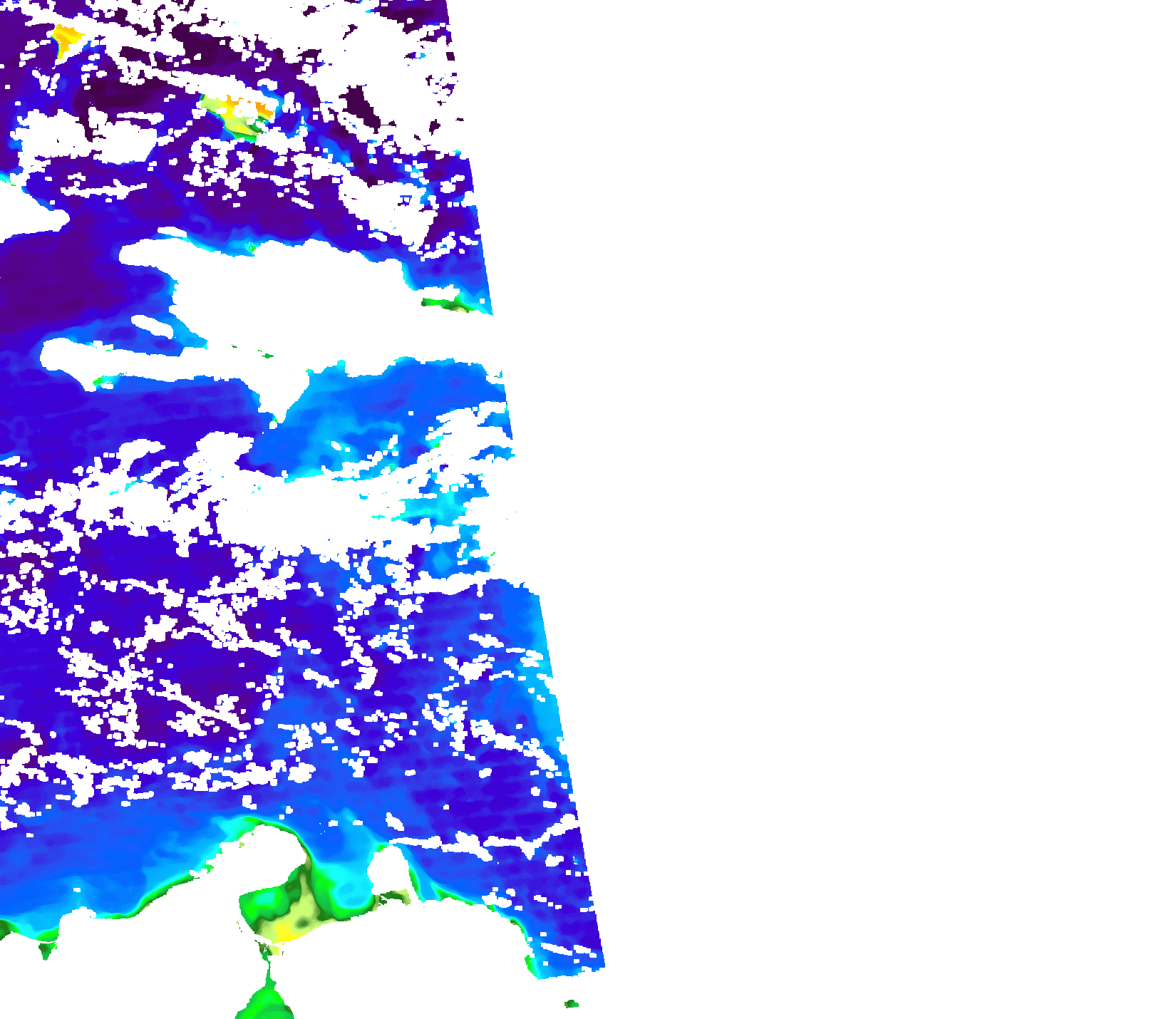
Task: Click the yellow-orange patch in the top-left corner
Action: tap(66, 38)
